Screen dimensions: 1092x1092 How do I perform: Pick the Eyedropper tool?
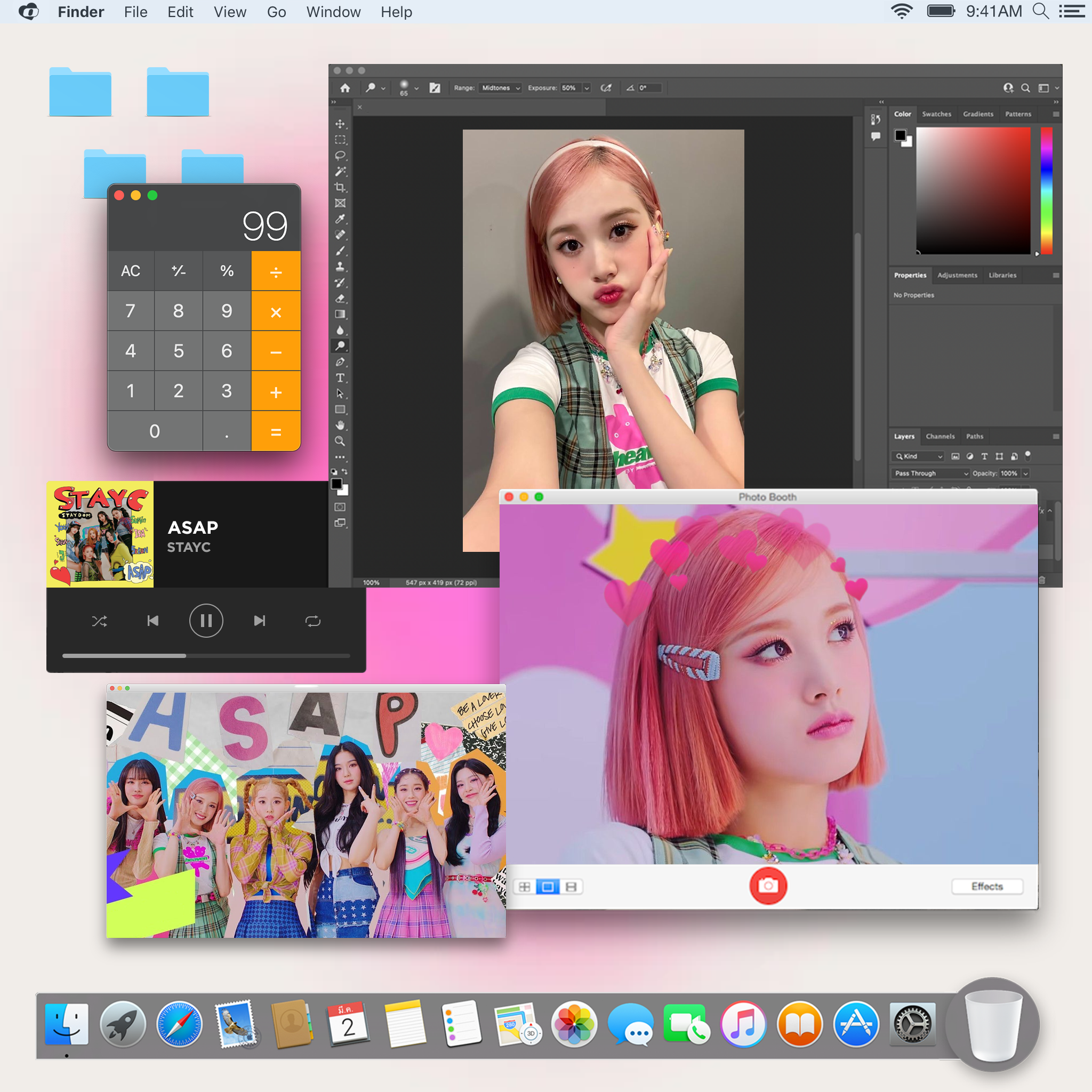tap(340, 219)
